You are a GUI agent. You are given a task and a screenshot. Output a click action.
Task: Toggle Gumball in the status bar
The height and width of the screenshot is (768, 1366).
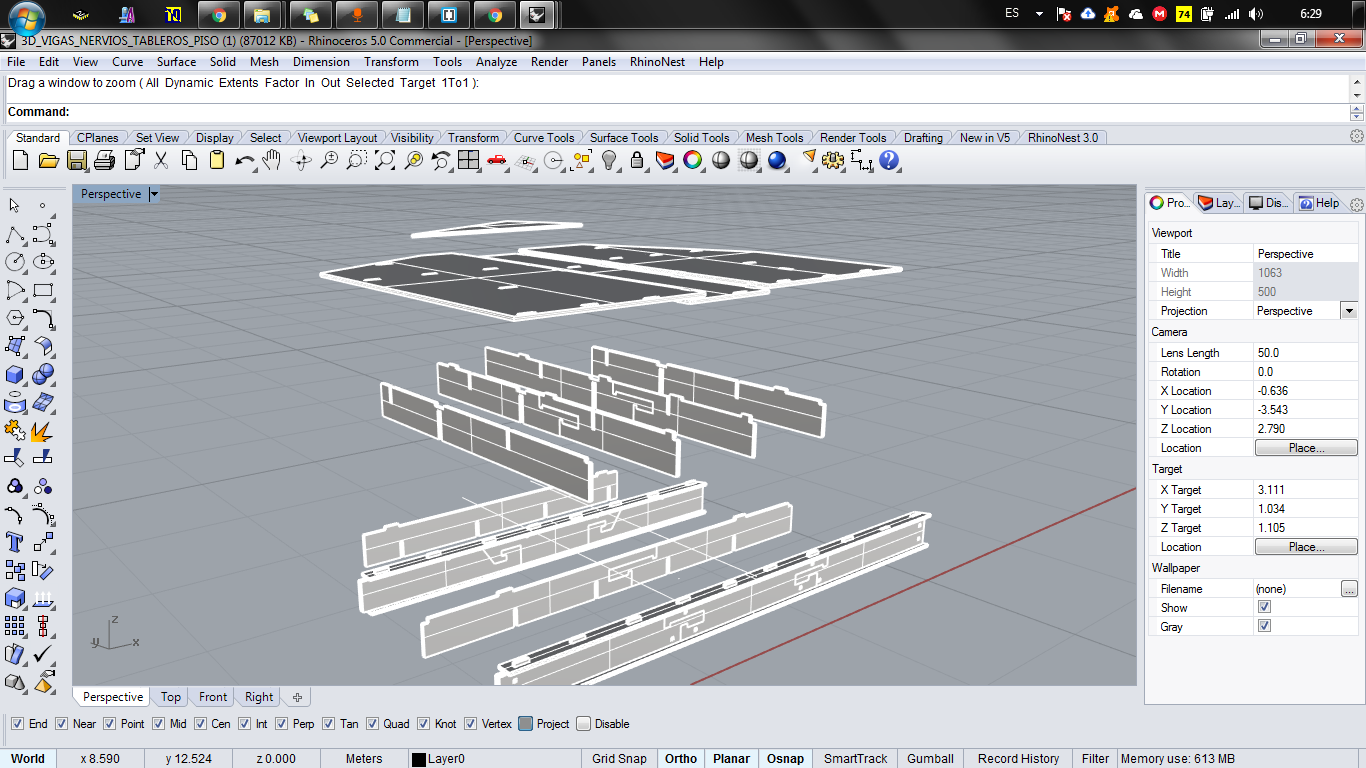click(930, 759)
